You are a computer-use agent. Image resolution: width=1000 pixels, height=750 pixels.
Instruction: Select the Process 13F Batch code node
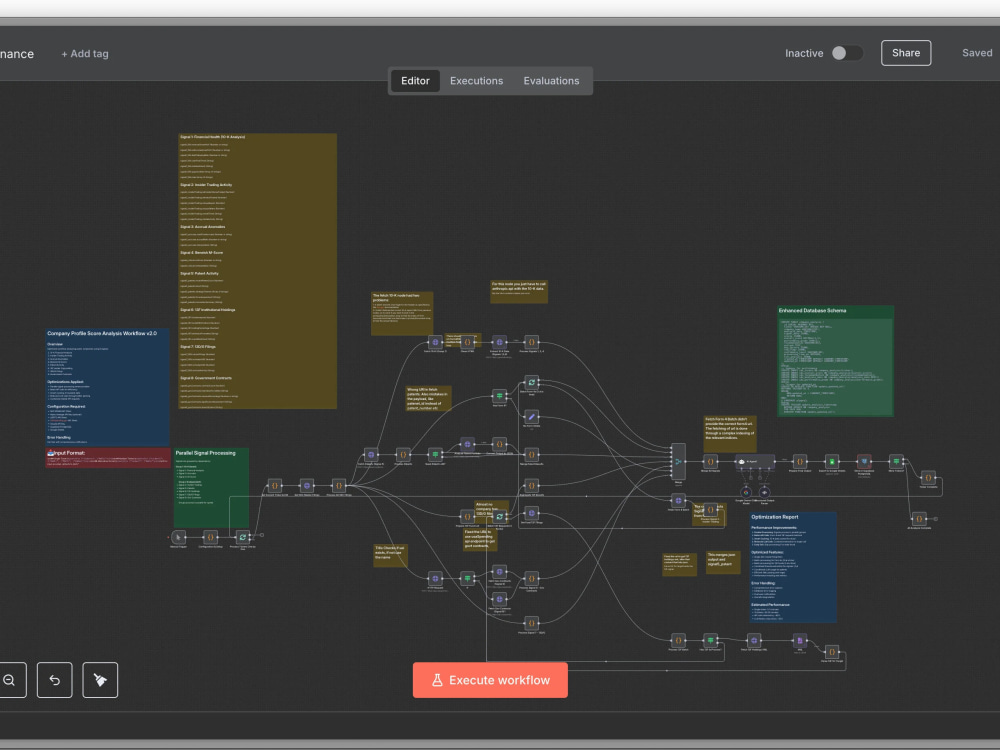(x=679, y=640)
